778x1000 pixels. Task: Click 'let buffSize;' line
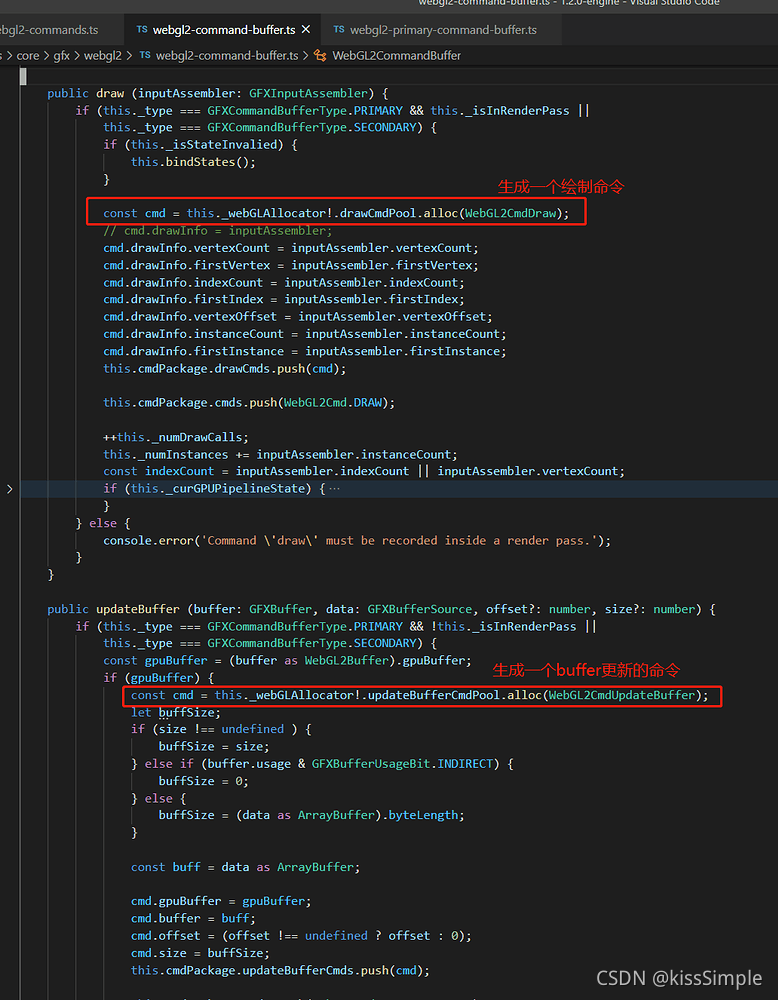pos(176,713)
